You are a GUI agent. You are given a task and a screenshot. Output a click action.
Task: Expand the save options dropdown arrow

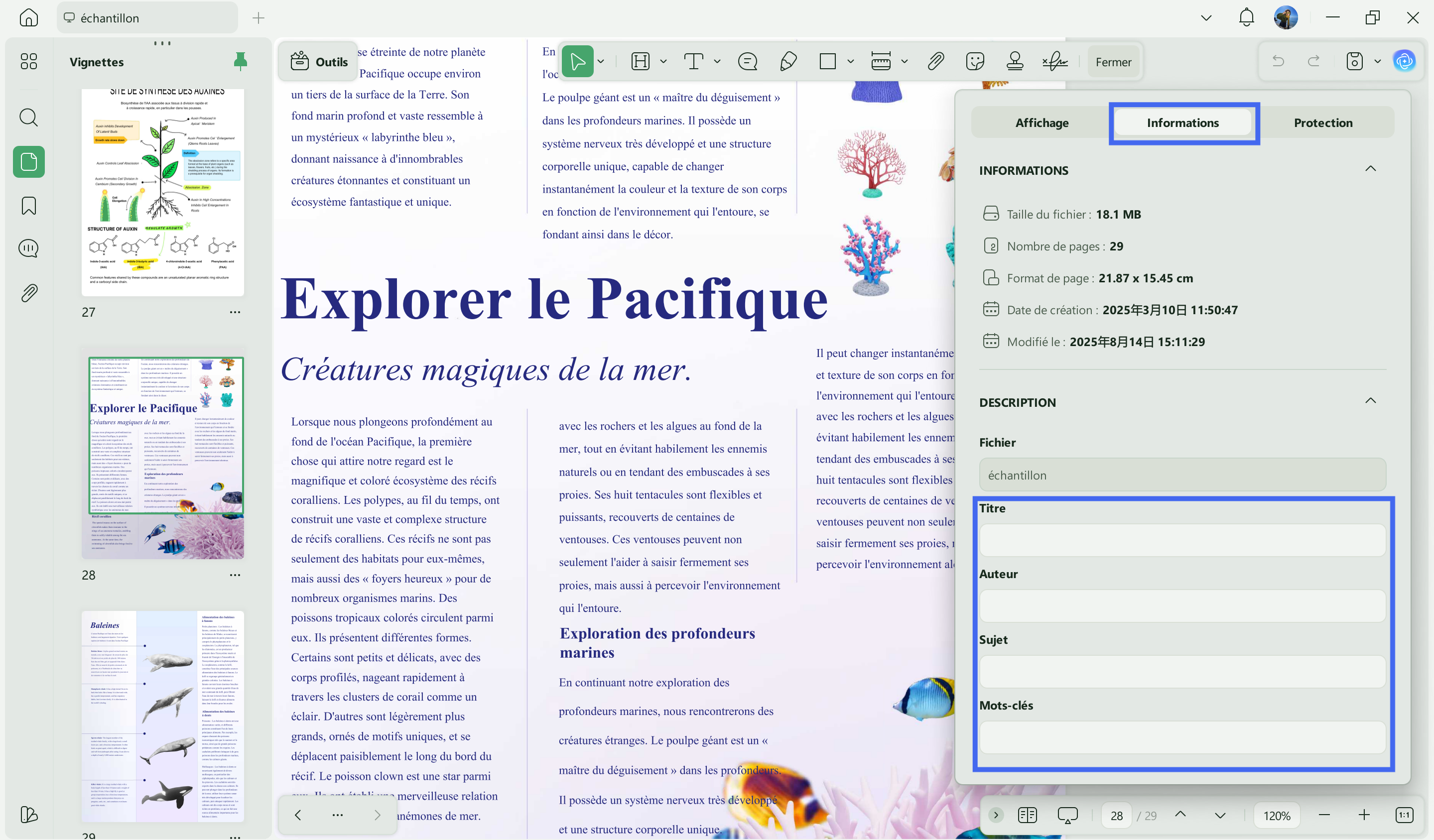coord(1377,61)
